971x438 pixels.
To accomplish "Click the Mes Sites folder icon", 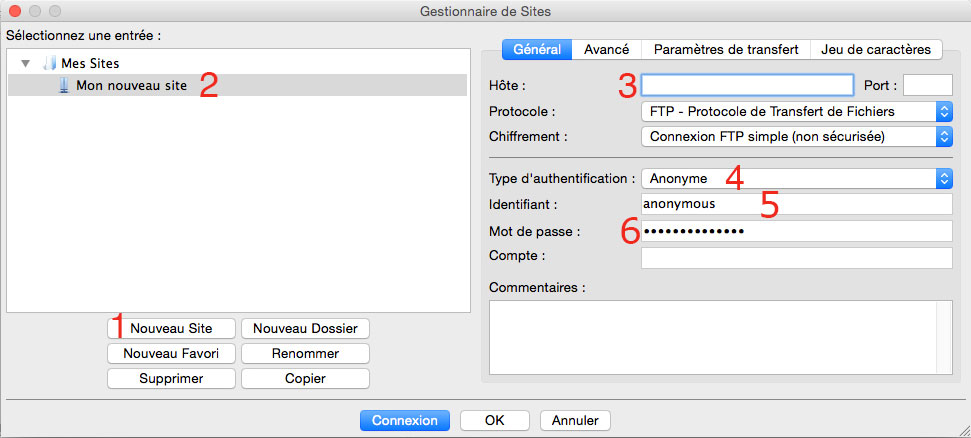I will point(50,63).
